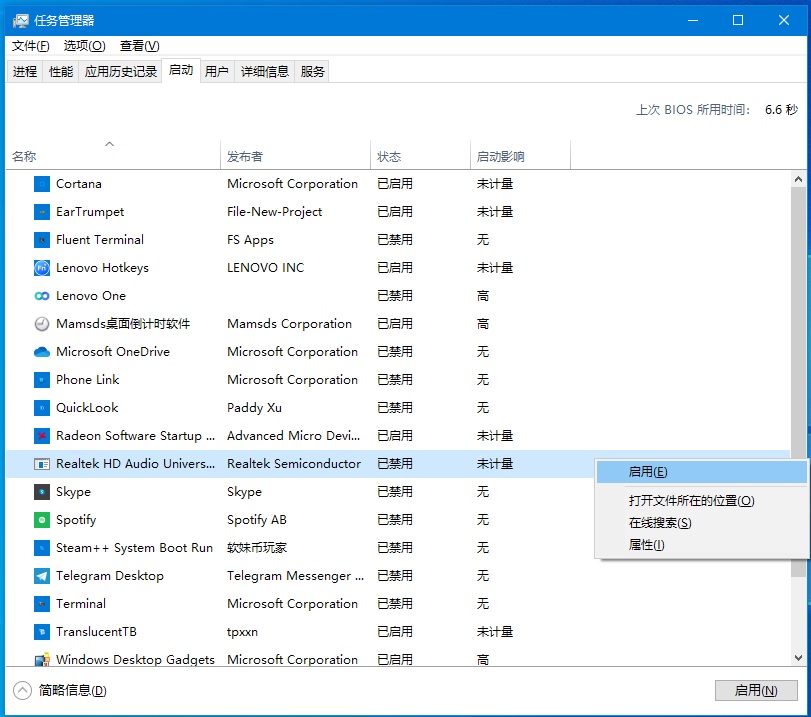Click the 启用(N) button
The width and height of the screenshot is (811, 717).
pyautogui.click(x=756, y=691)
